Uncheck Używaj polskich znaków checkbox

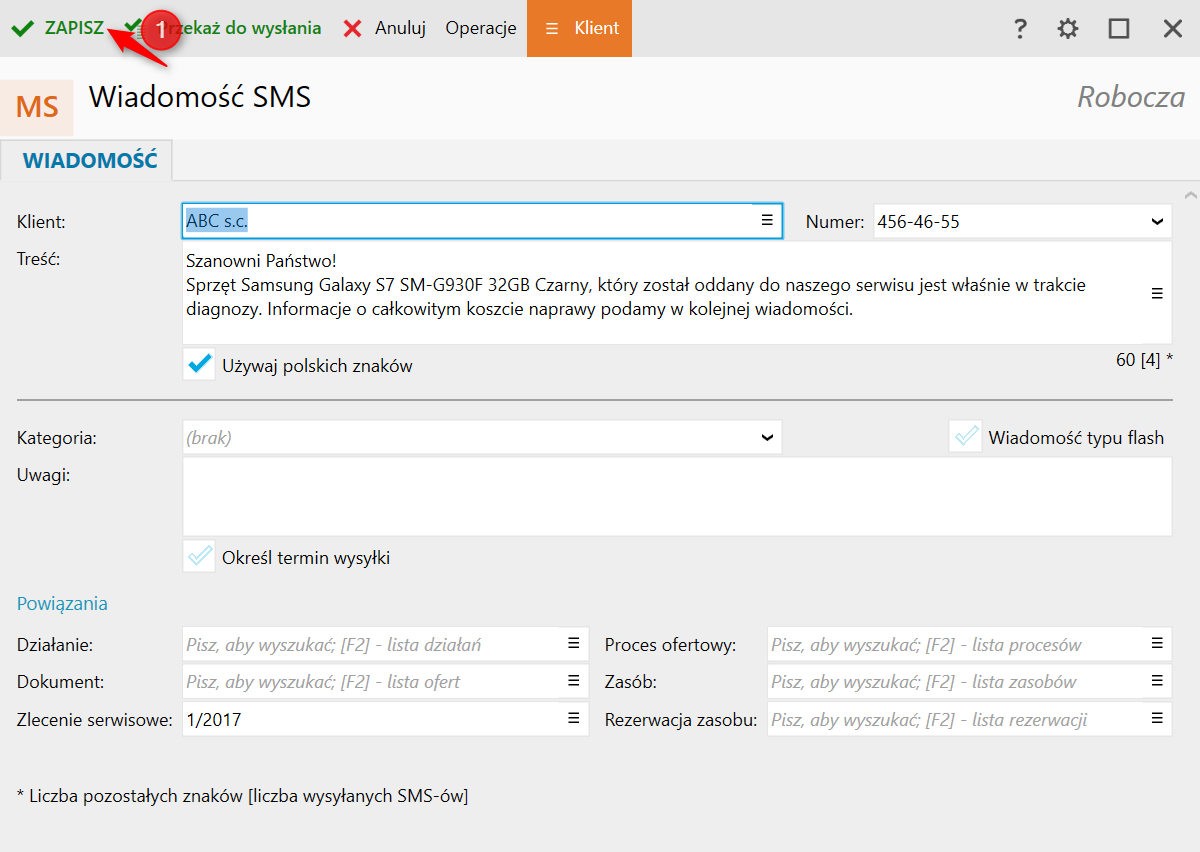(200, 364)
